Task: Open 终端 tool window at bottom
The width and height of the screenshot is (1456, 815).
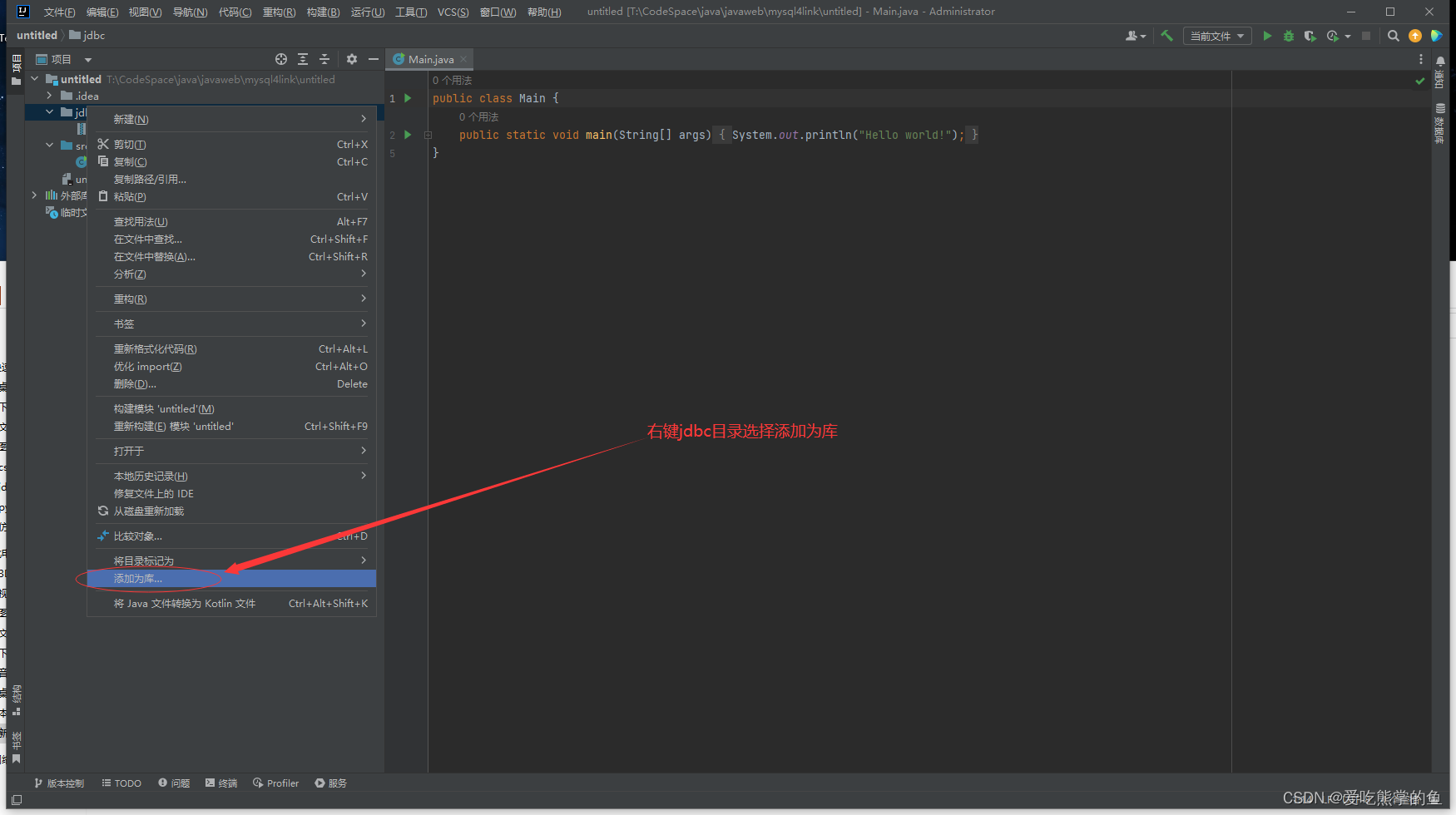Action: [221, 783]
